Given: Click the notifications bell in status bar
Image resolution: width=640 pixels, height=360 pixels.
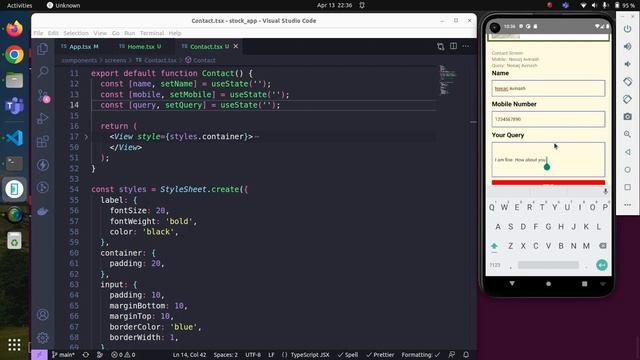Looking at the screenshot, I should (466, 355).
